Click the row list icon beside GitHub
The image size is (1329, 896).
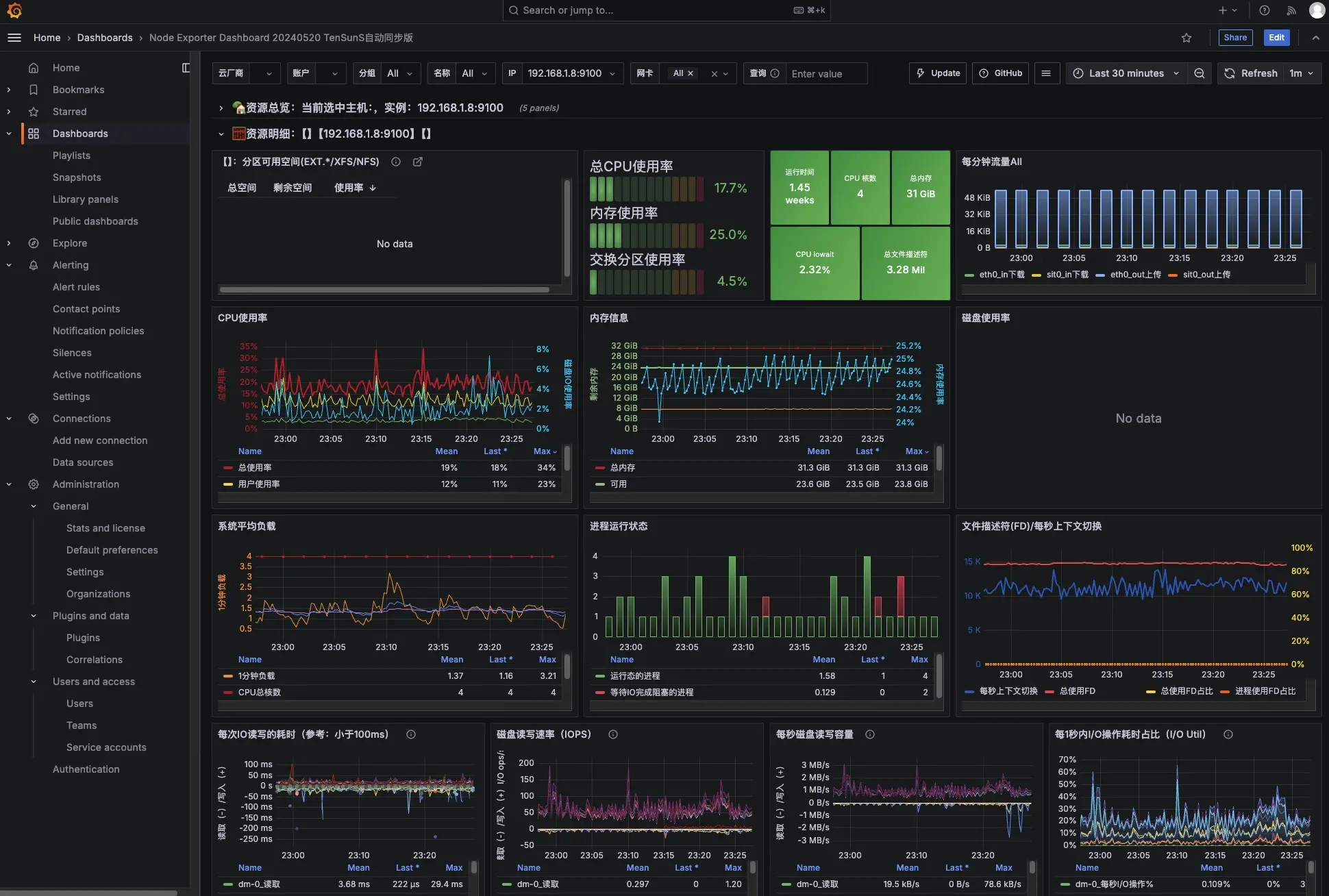(1046, 73)
